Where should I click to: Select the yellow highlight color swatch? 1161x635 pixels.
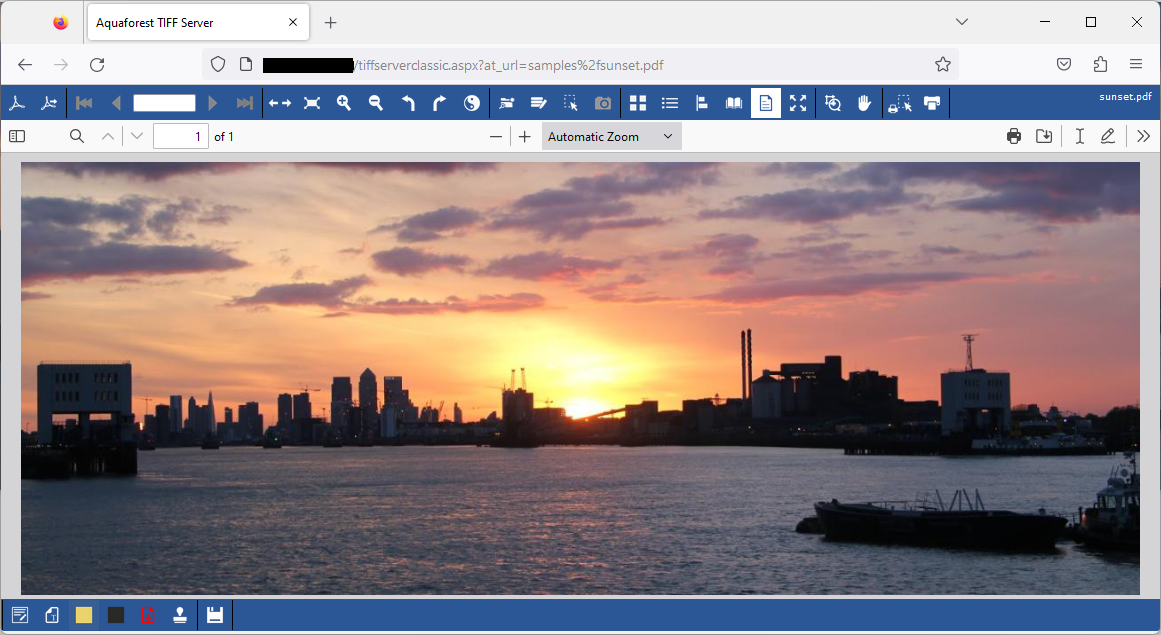coord(83,615)
